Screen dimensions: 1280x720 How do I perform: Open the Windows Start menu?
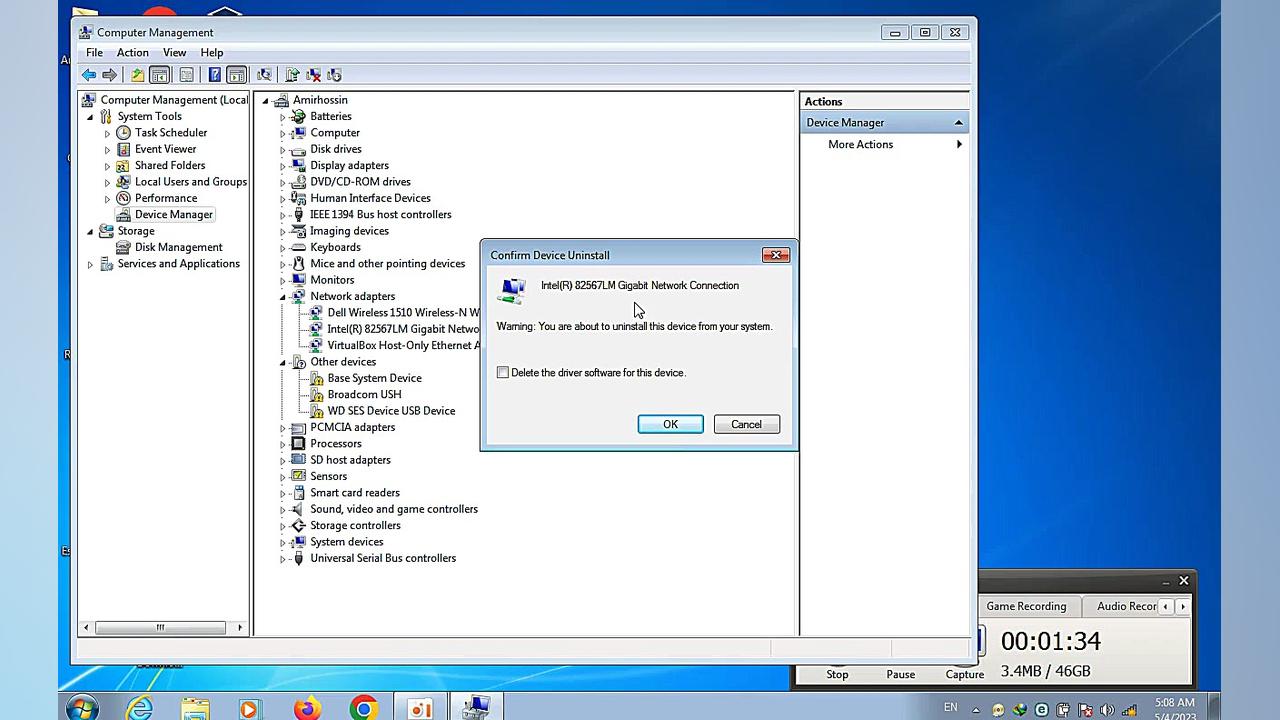(x=82, y=708)
